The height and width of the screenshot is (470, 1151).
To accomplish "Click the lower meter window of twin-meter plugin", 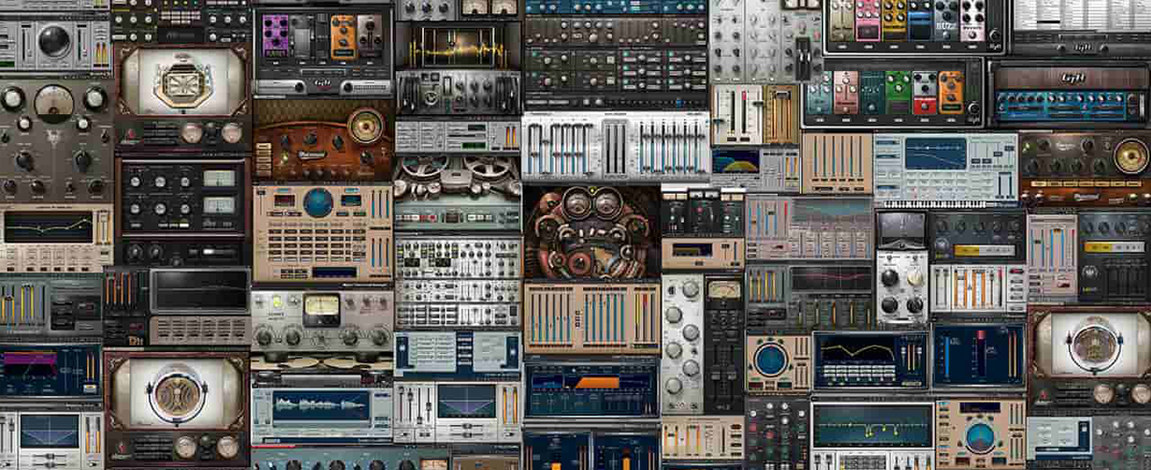I will coord(219,205).
